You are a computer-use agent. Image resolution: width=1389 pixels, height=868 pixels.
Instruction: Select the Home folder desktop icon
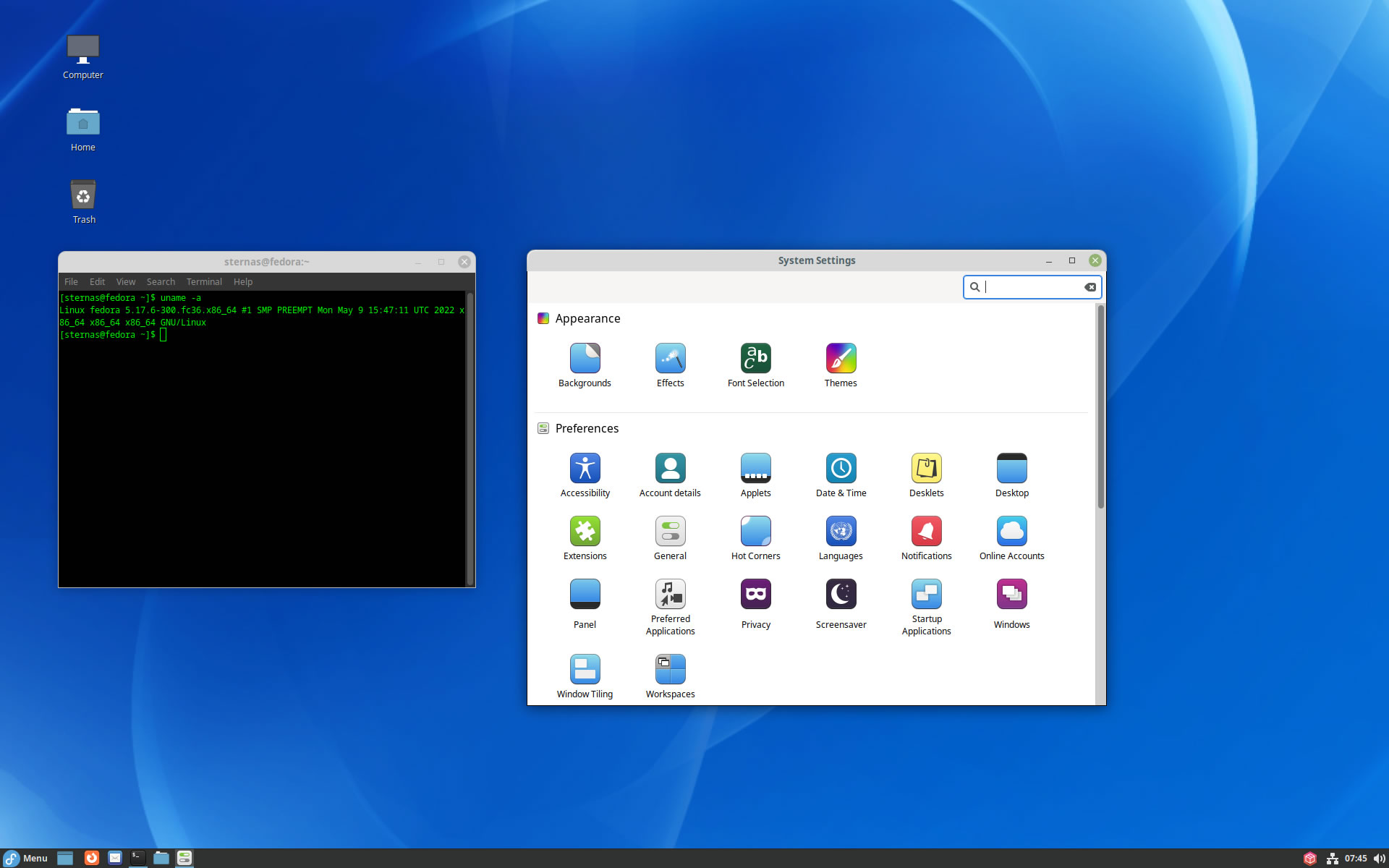pyautogui.click(x=82, y=129)
